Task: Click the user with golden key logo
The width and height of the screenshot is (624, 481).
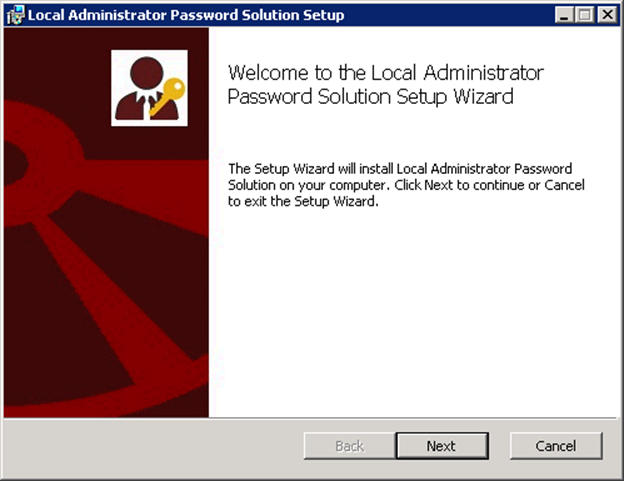Action: tap(149, 88)
